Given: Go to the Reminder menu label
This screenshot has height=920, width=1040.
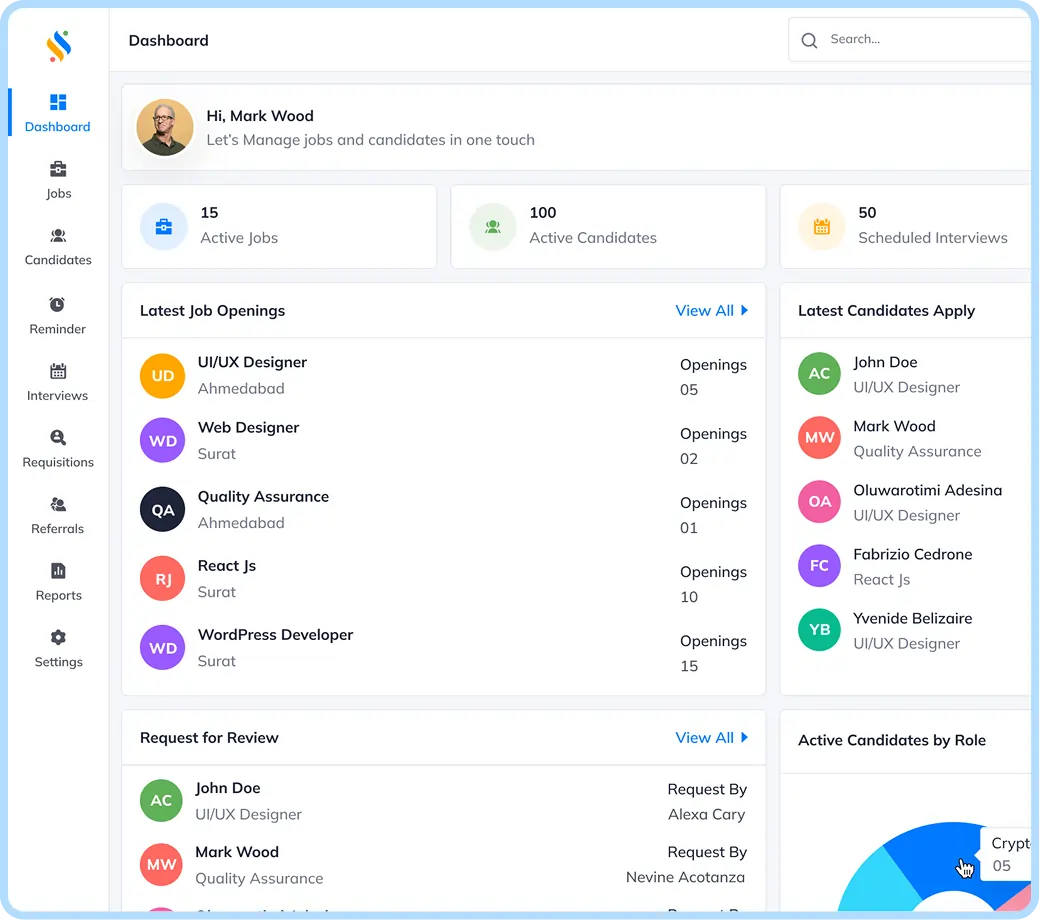Looking at the screenshot, I should (58, 329).
